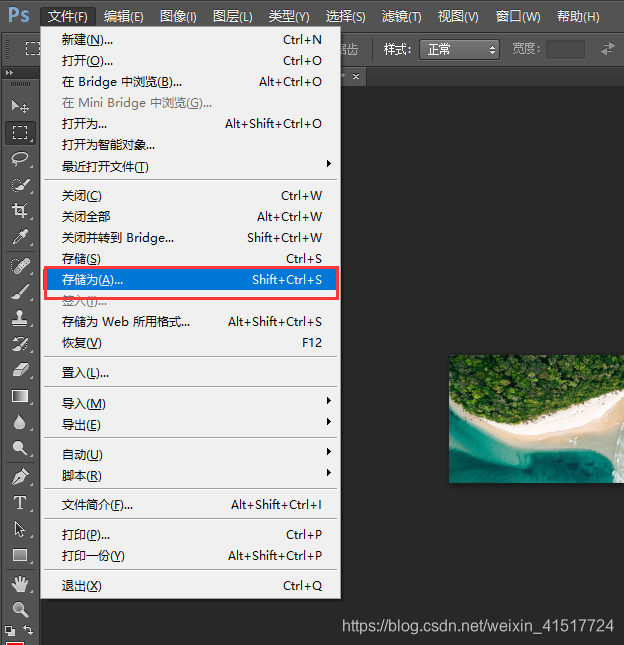This screenshot has height=645, width=624.
Task: Expand the 导出(E) submenu
Action: pos(191,424)
